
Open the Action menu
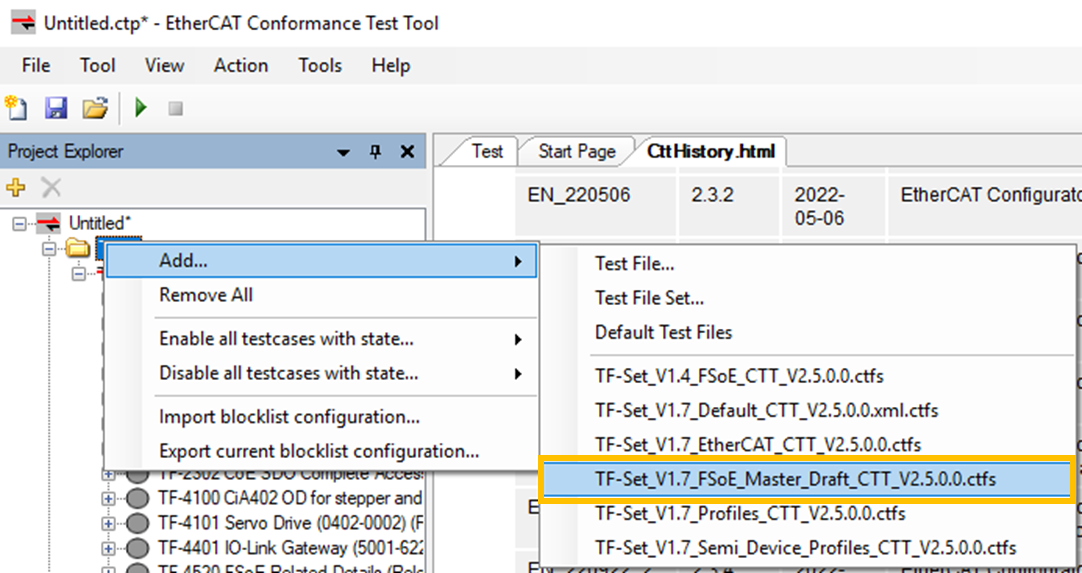tap(241, 66)
